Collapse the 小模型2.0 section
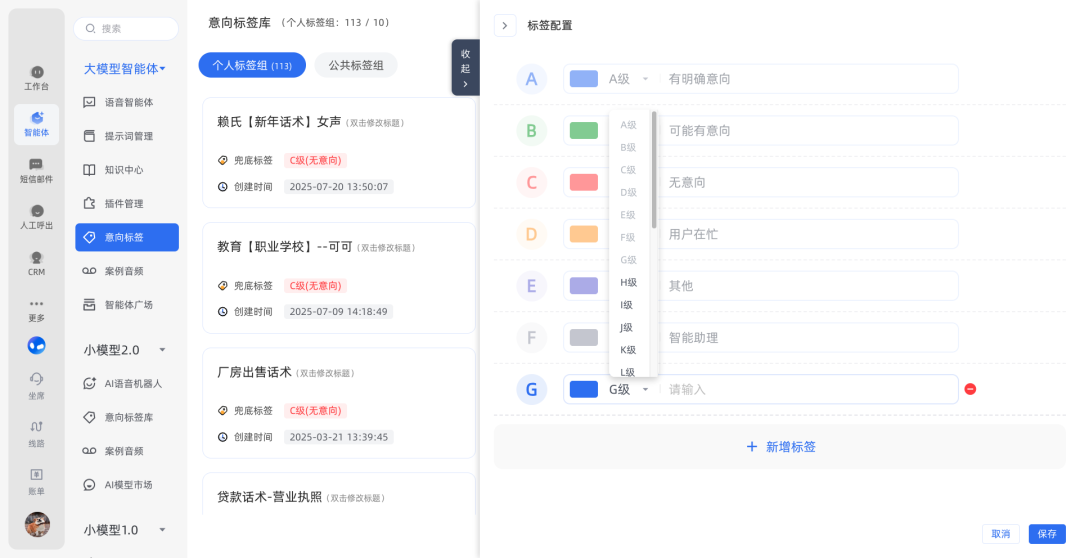 pyautogui.click(x=162, y=350)
